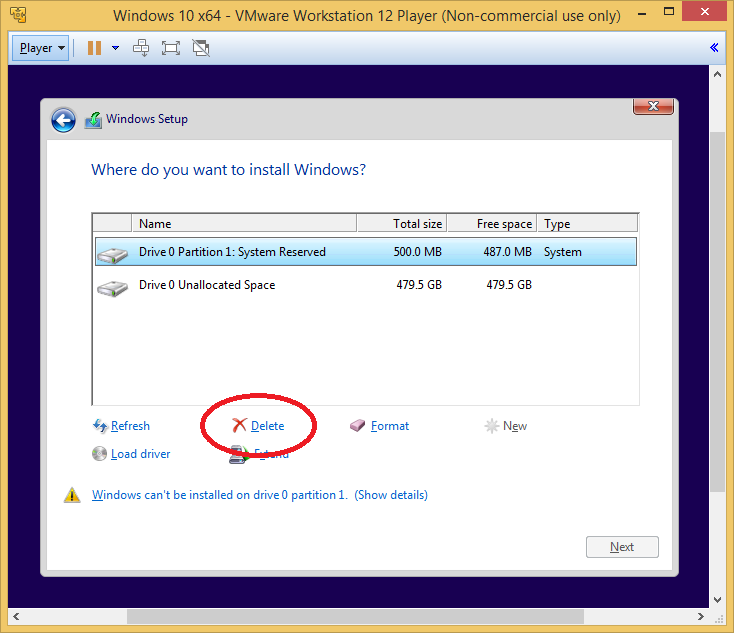Click the vertical scrollbar down arrow

tap(717, 600)
